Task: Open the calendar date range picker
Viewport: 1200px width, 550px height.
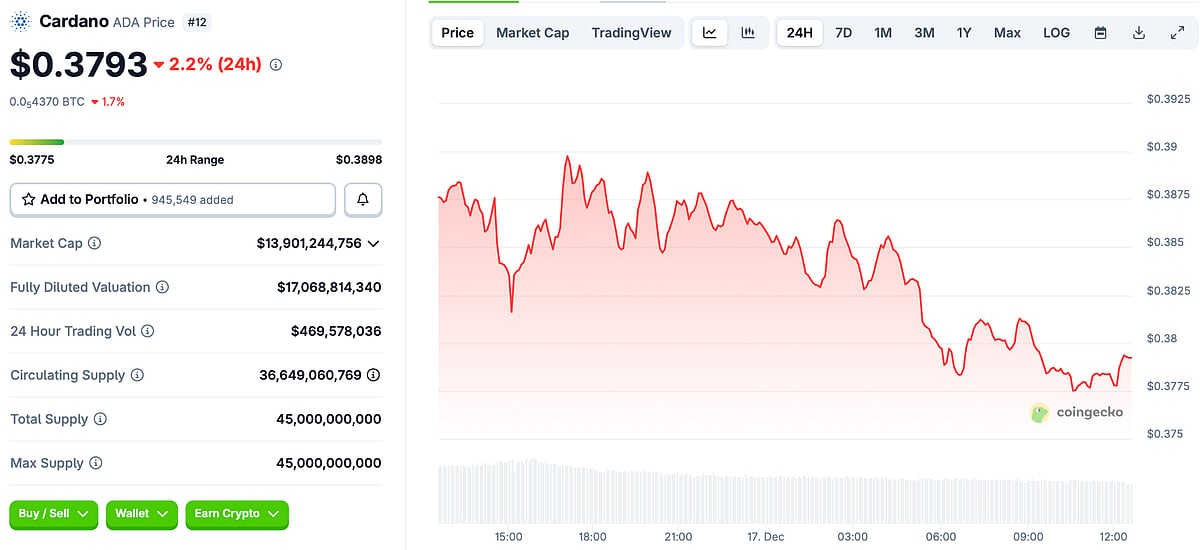Action: point(1100,33)
